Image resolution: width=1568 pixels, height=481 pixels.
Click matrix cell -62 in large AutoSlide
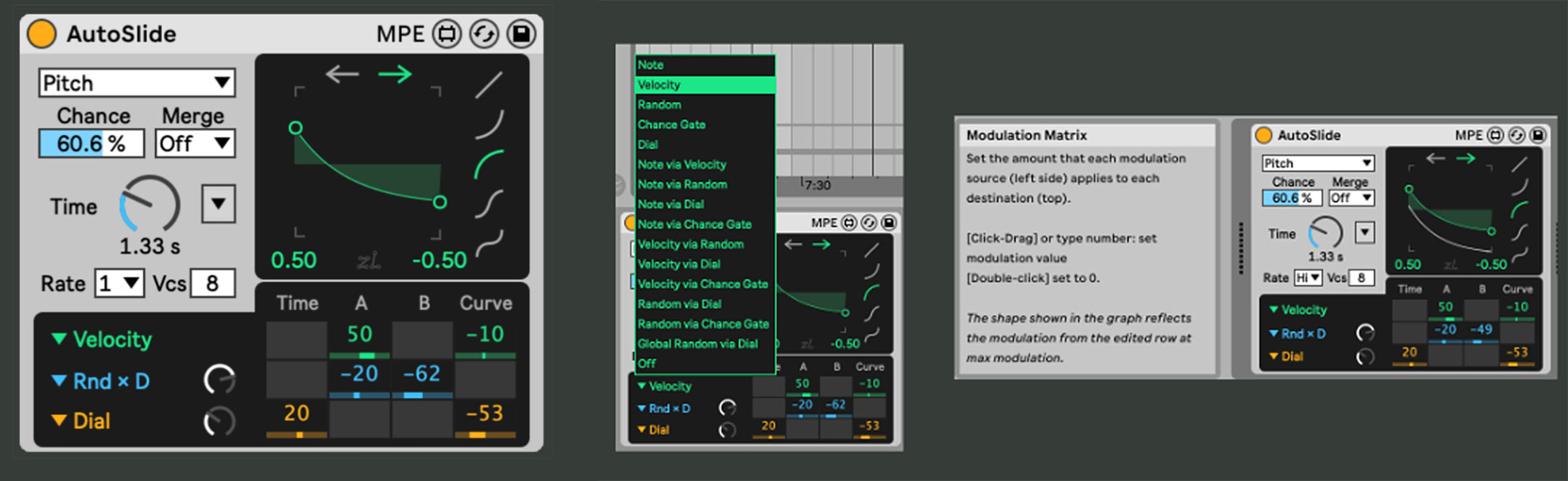point(422,379)
